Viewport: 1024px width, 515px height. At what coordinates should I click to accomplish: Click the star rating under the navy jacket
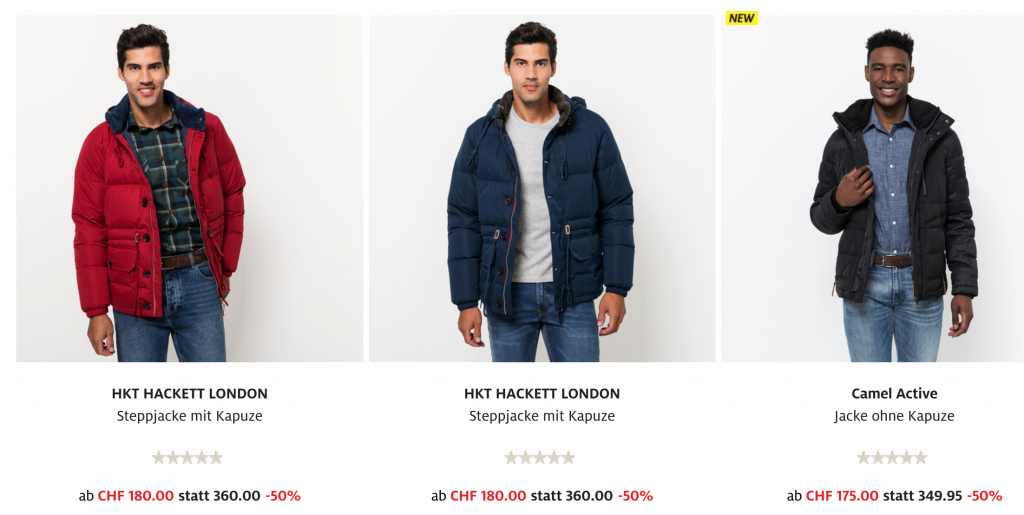(x=539, y=458)
